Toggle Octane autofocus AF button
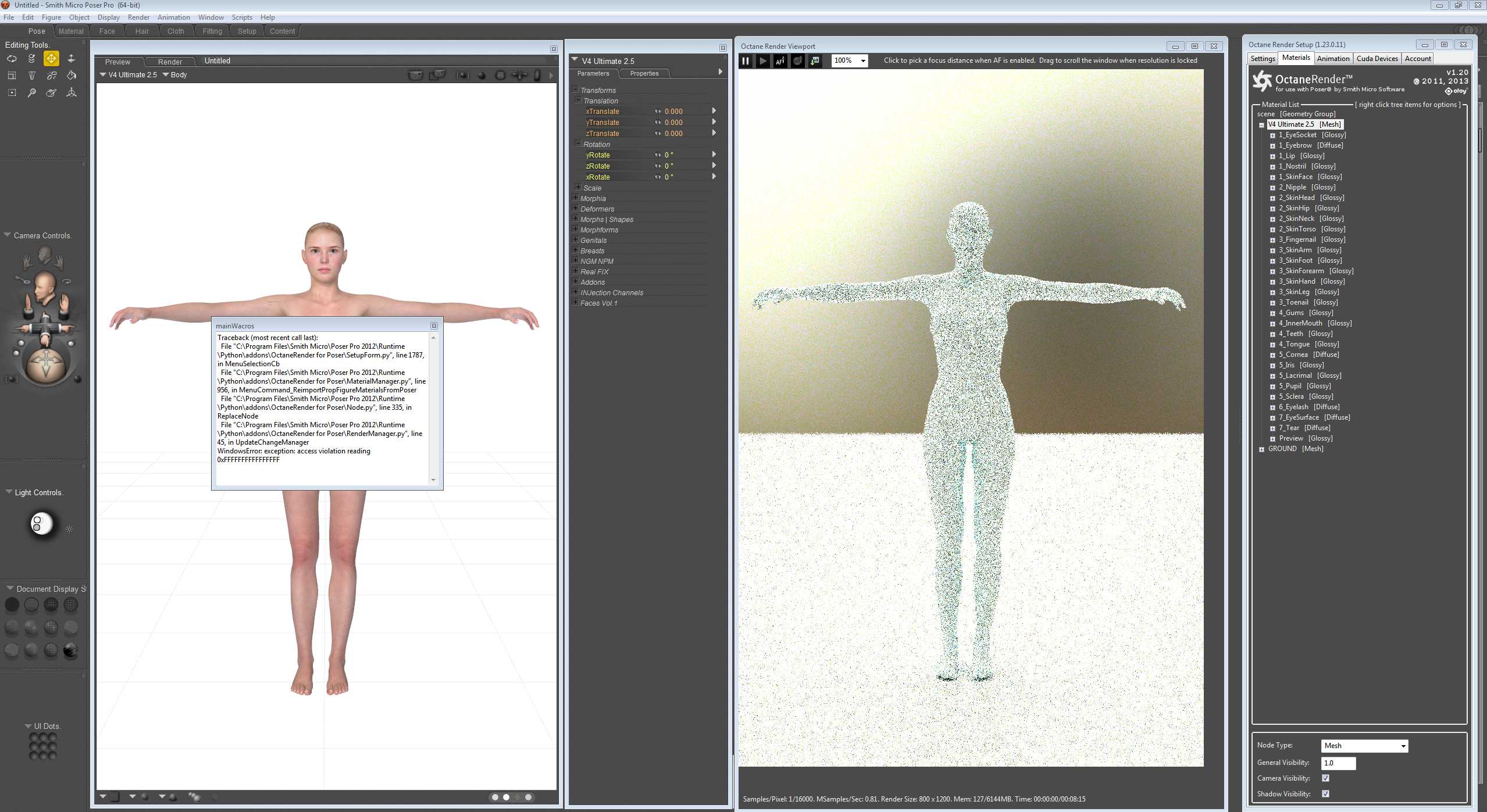The width and height of the screenshot is (1487, 812). click(780, 60)
